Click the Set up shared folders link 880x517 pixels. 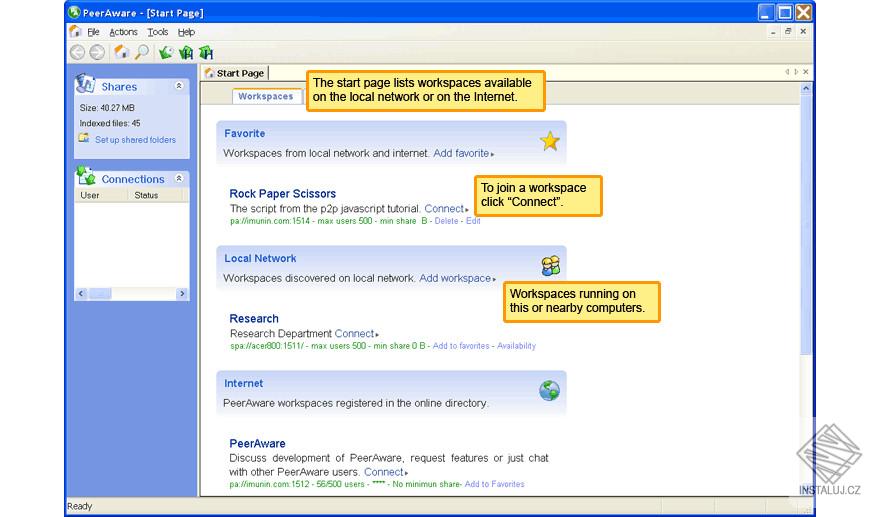tap(135, 140)
